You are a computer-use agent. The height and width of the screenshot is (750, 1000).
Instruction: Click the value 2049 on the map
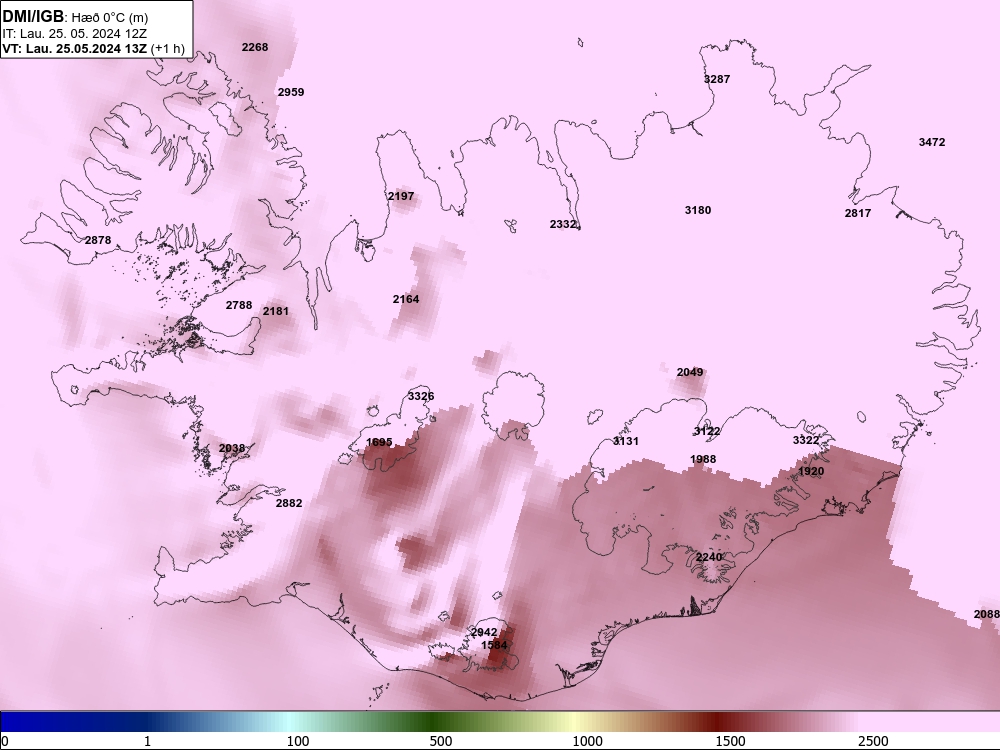690,372
